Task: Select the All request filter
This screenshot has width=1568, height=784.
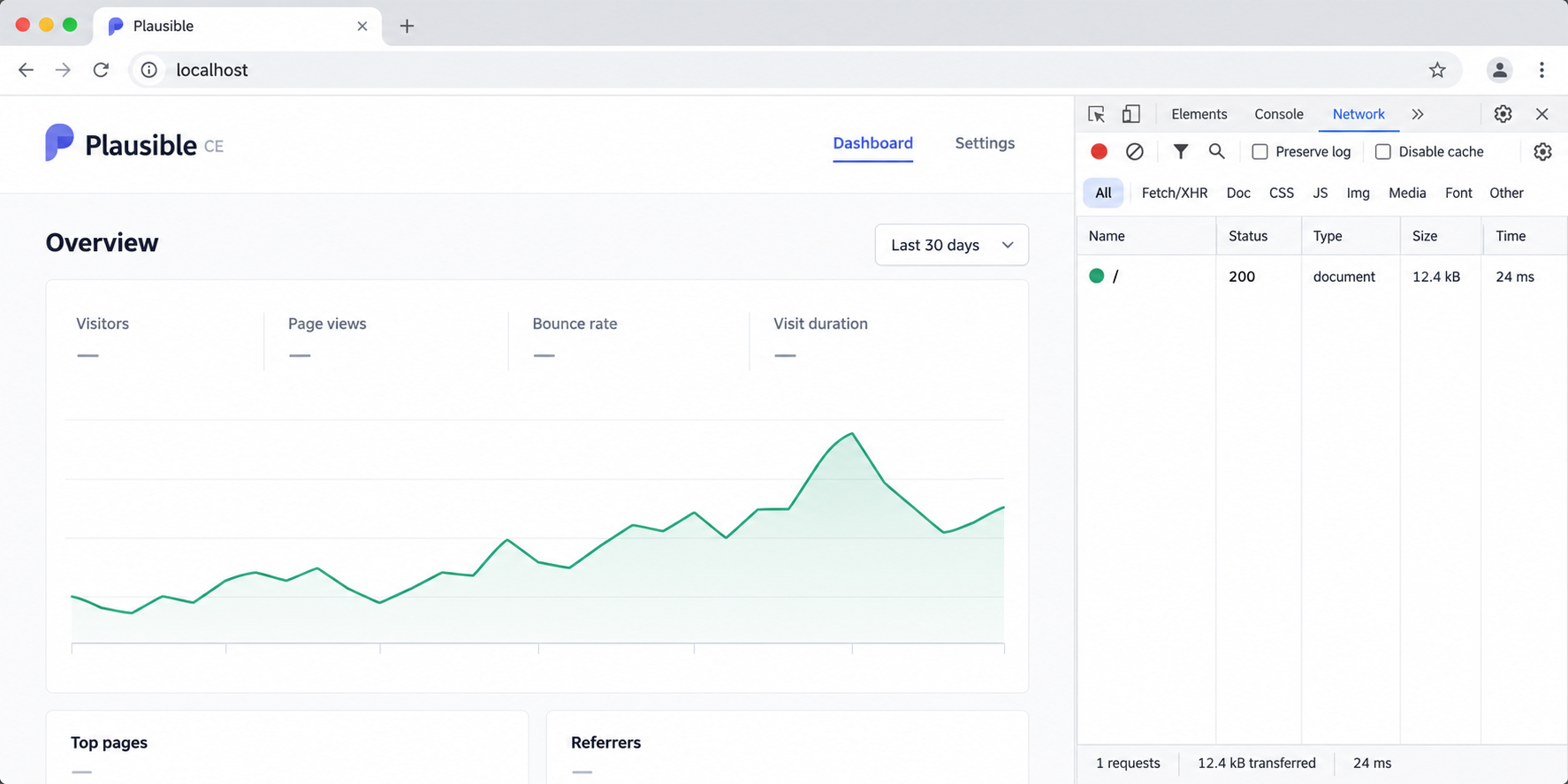Action: tap(1103, 193)
